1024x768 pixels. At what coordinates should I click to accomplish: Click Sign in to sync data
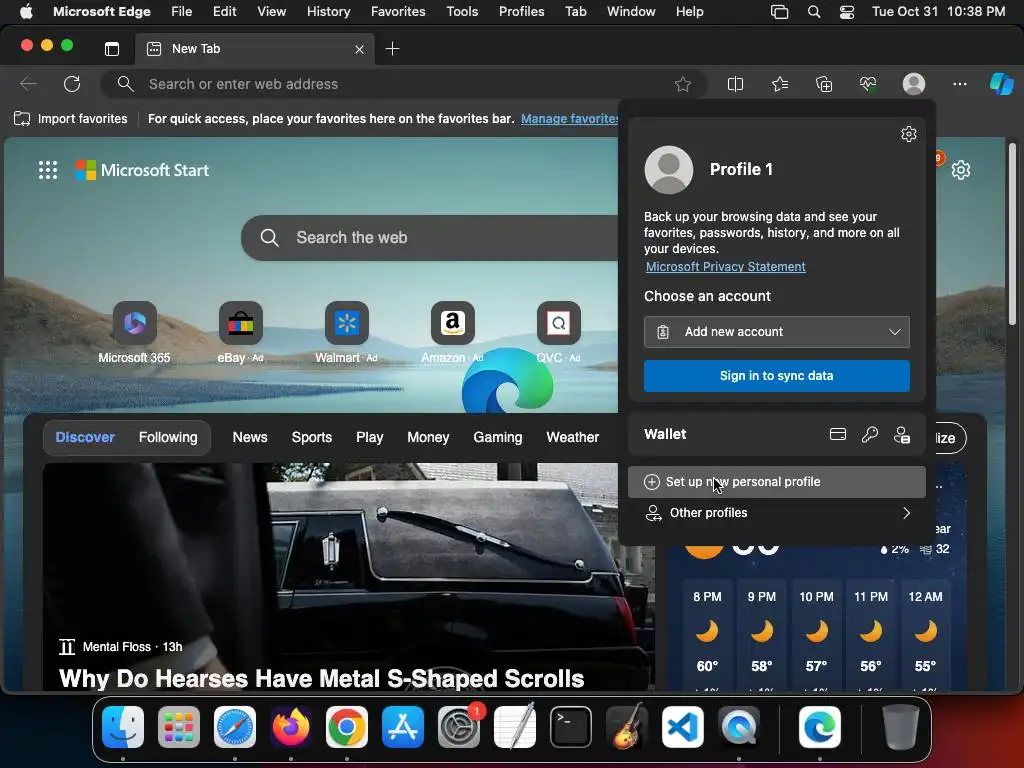[x=776, y=376]
